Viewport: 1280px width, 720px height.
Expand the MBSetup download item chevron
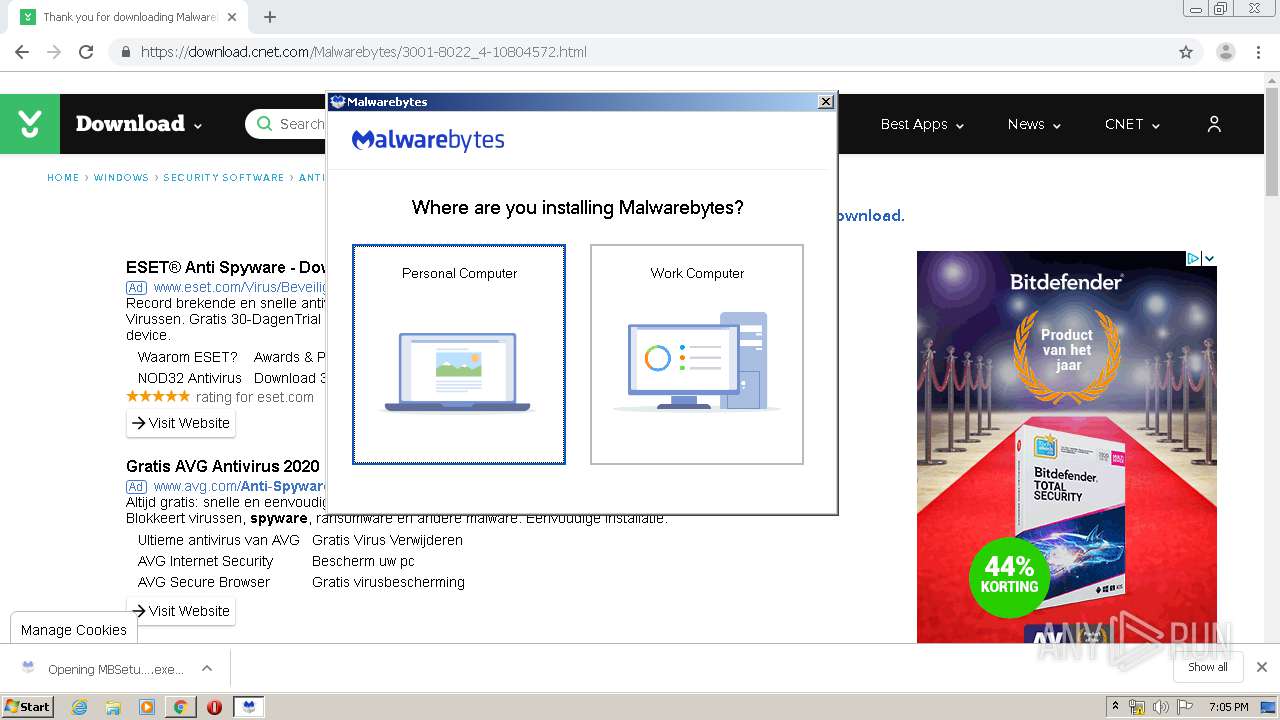pyautogui.click(x=207, y=668)
